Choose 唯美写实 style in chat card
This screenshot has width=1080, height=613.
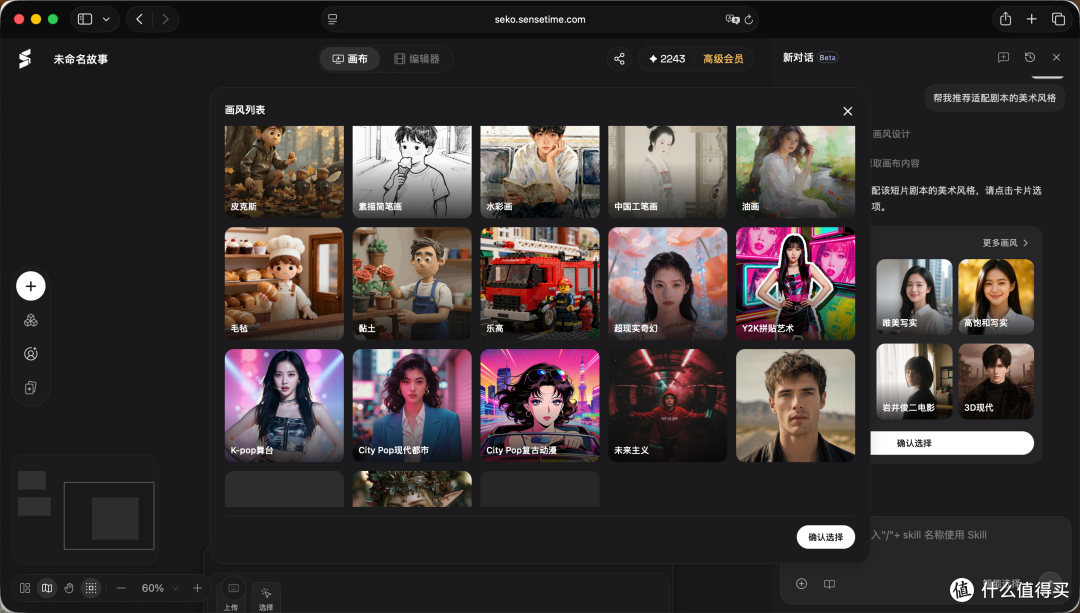point(914,297)
